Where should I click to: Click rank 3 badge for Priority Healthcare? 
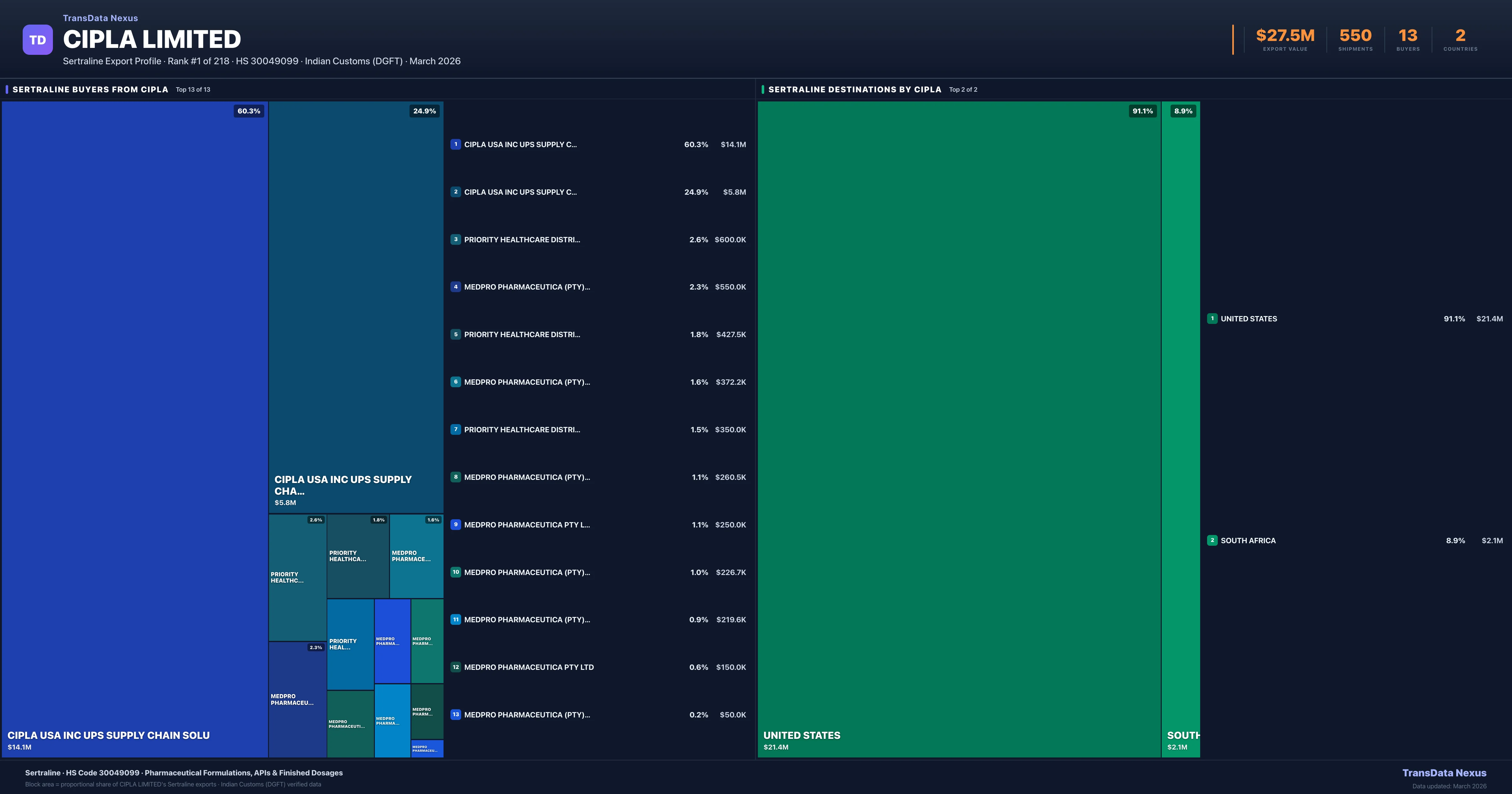tap(455, 239)
